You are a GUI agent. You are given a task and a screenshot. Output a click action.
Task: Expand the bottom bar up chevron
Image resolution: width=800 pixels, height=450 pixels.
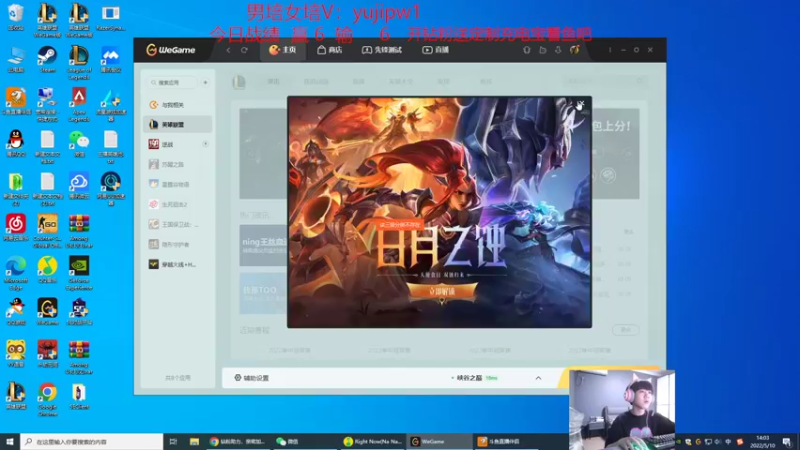click(538, 378)
